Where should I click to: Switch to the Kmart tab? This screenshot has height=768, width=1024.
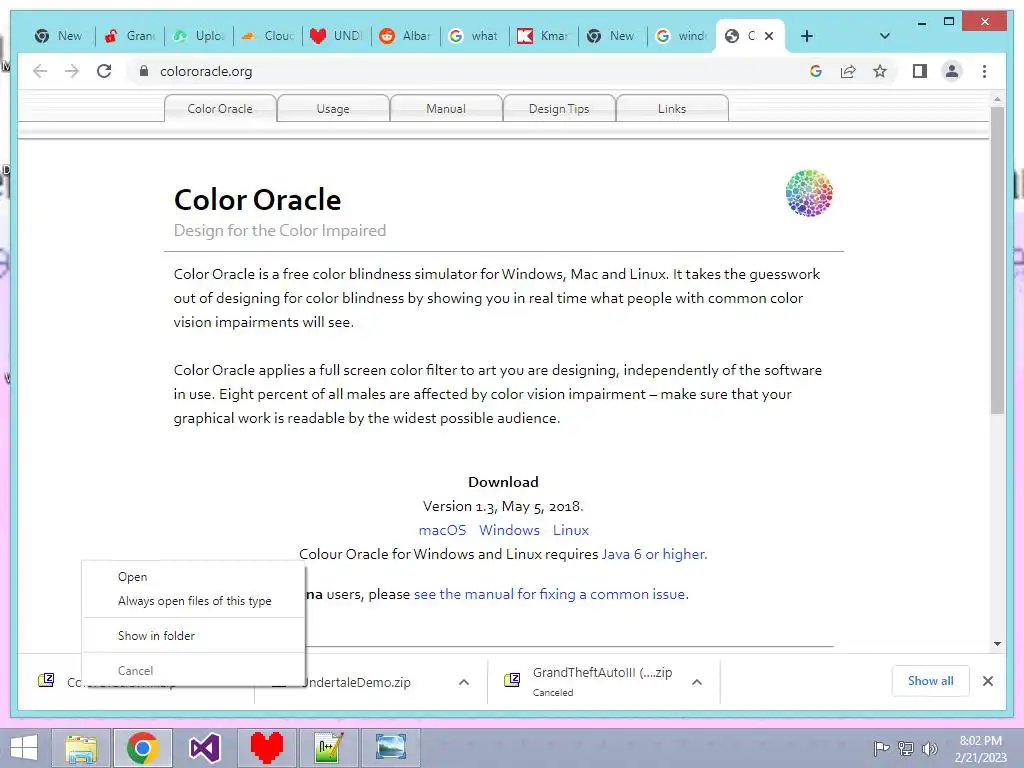click(x=544, y=36)
